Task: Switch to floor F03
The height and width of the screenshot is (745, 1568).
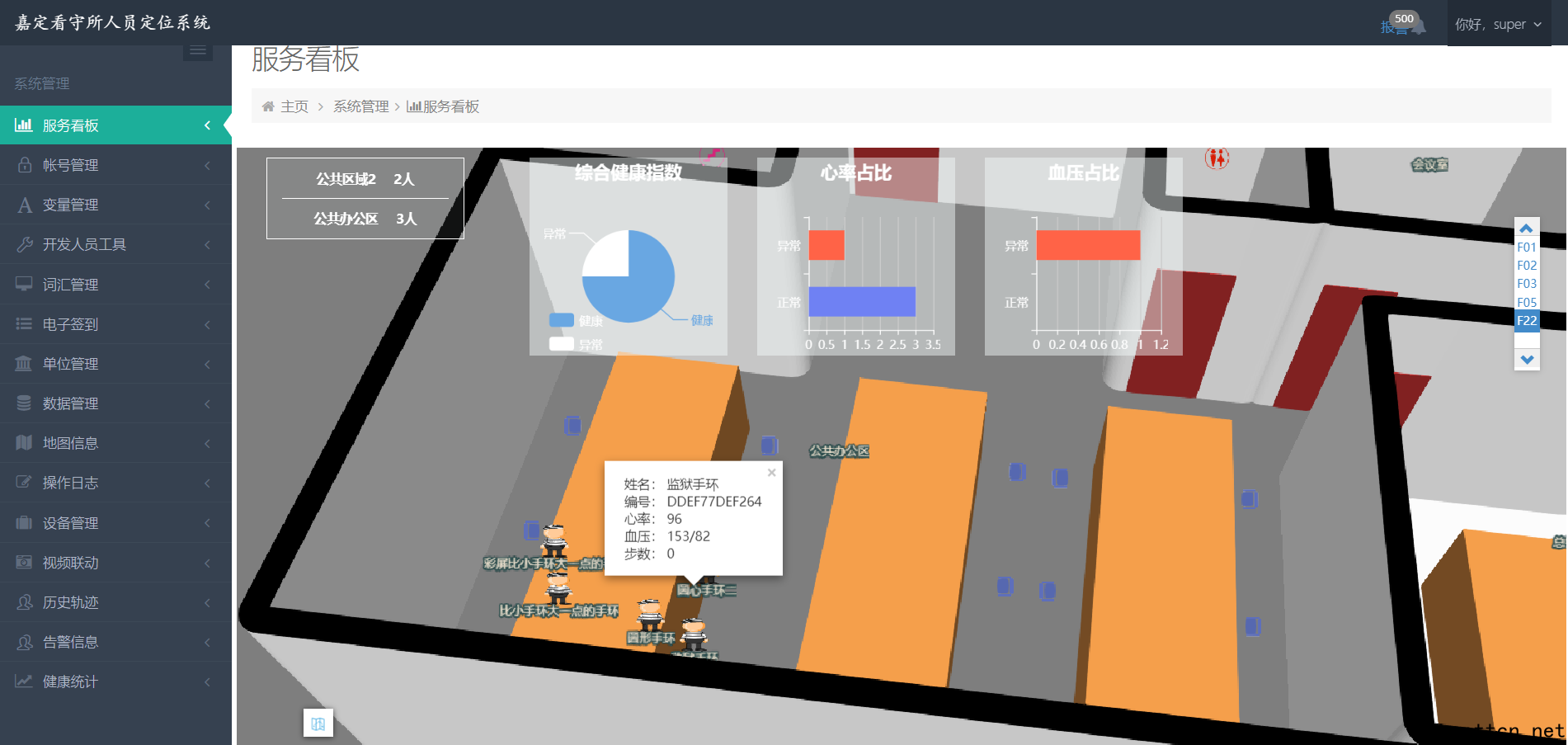Action: pos(1526,284)
